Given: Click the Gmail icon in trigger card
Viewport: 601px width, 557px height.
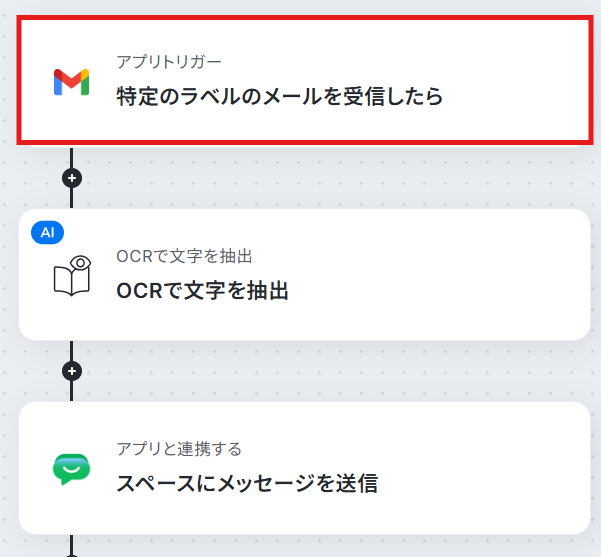Looking at the screenshot, I should (x=71, y=82).
